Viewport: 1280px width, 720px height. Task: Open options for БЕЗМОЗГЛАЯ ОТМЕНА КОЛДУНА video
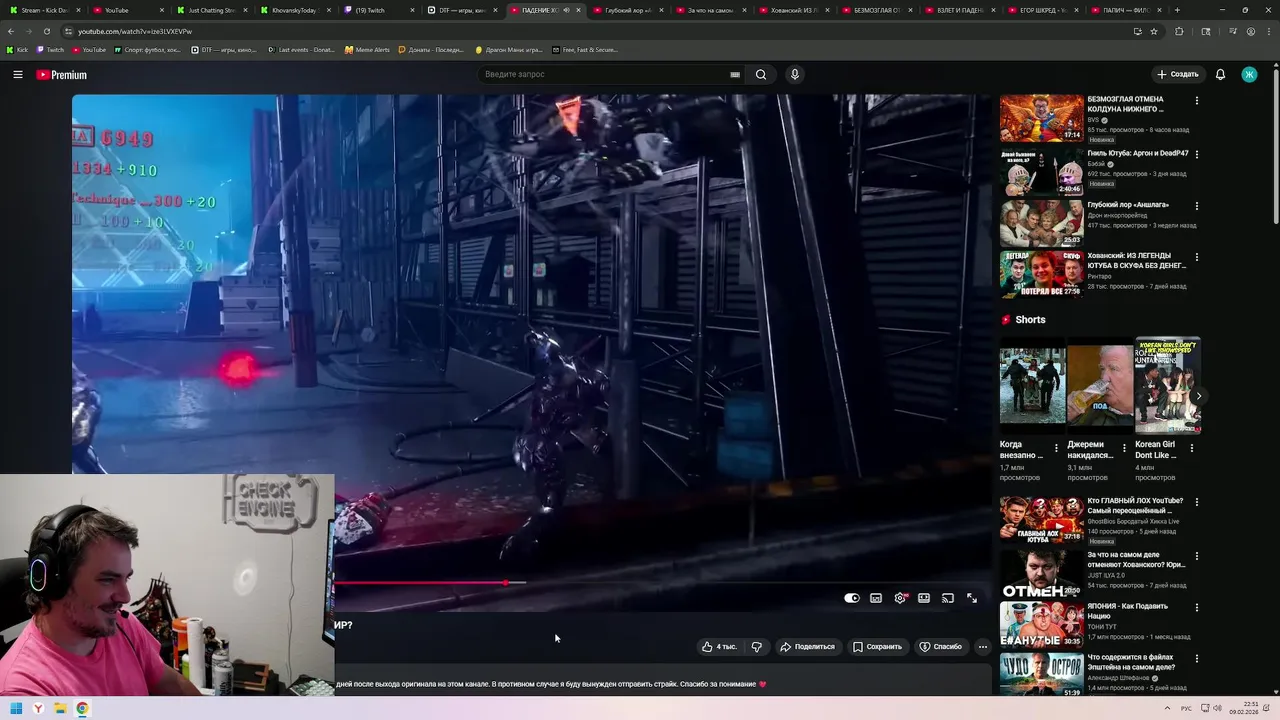coord(1196,100)
